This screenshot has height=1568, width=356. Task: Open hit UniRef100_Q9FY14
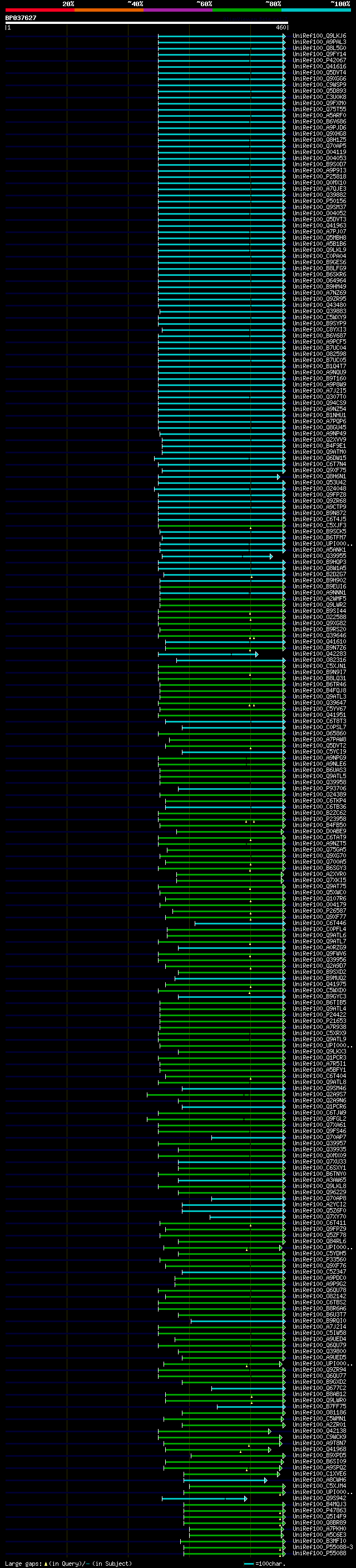point(319,54)
